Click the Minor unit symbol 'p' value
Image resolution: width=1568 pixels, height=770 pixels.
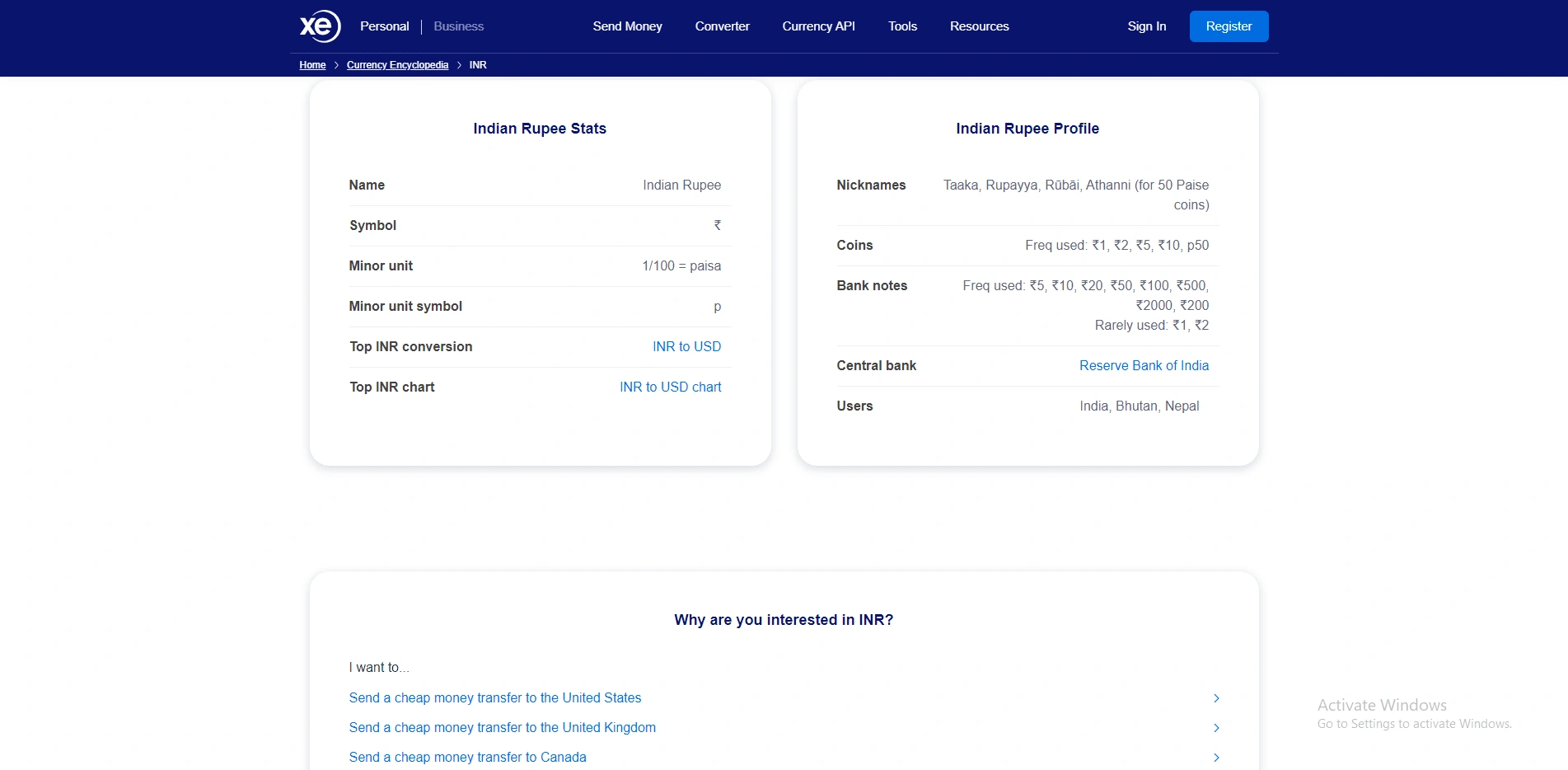point(717,307)
